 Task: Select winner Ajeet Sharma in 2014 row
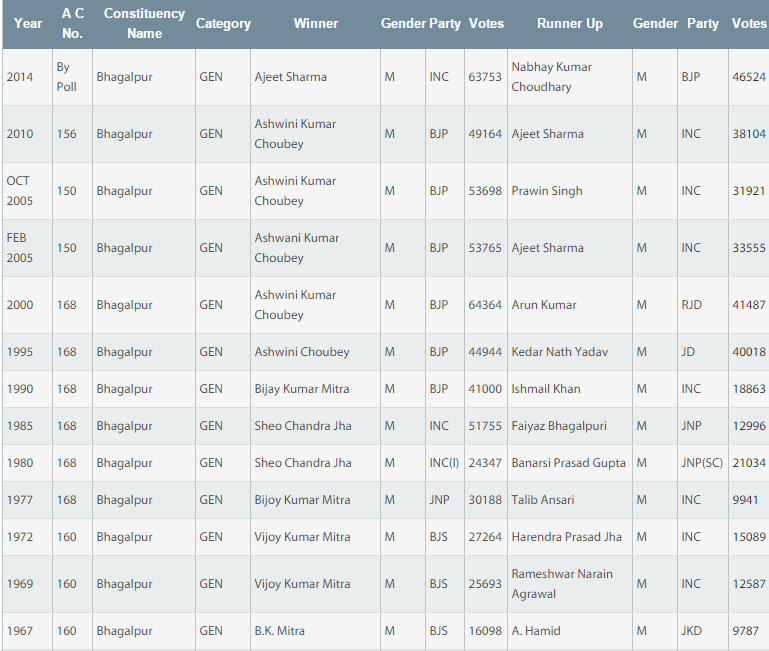point(290,77)
